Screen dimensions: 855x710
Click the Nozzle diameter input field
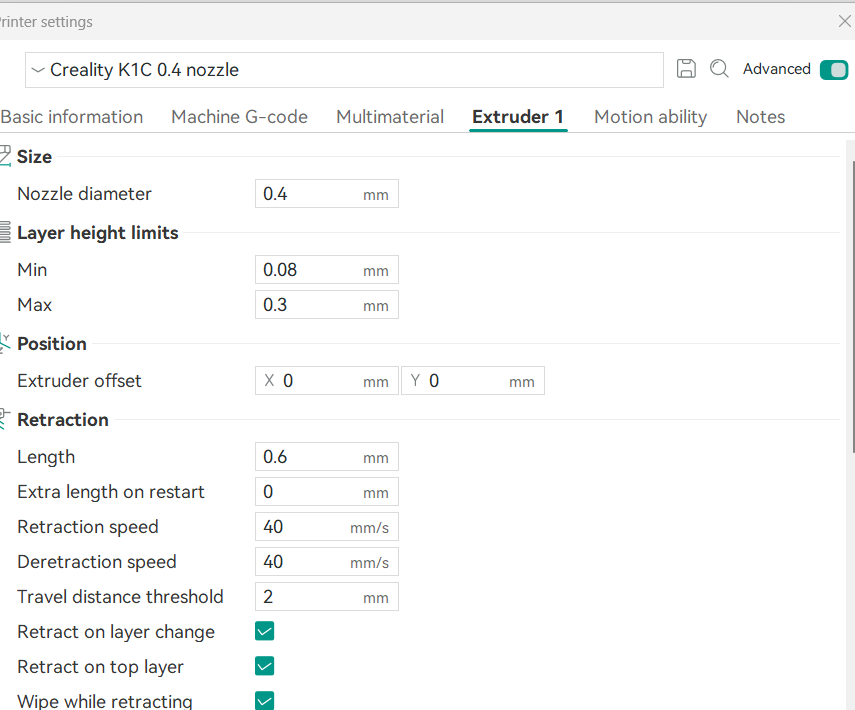(x=327, y=194)
